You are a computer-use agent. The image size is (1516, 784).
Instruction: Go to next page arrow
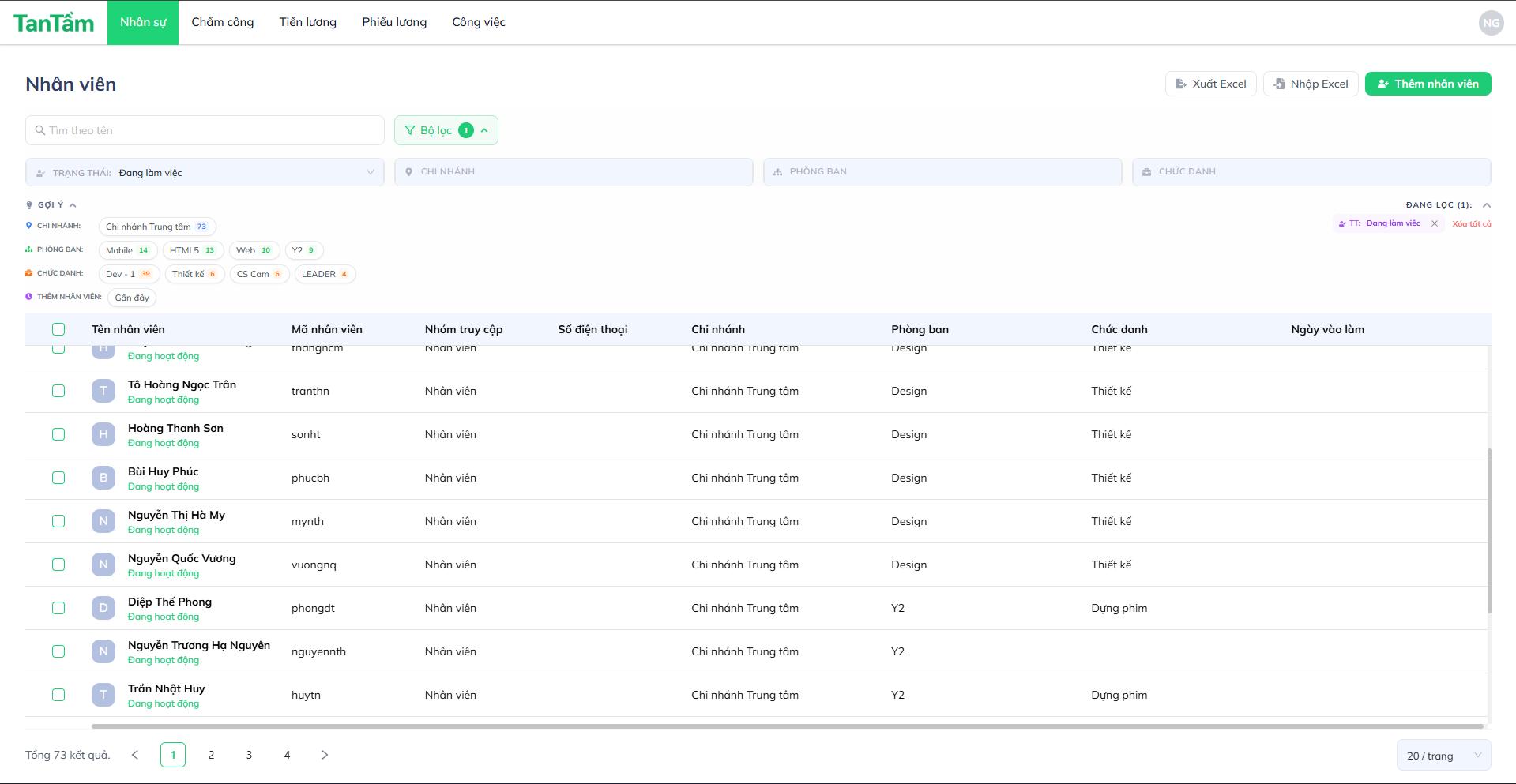[324, 755]
